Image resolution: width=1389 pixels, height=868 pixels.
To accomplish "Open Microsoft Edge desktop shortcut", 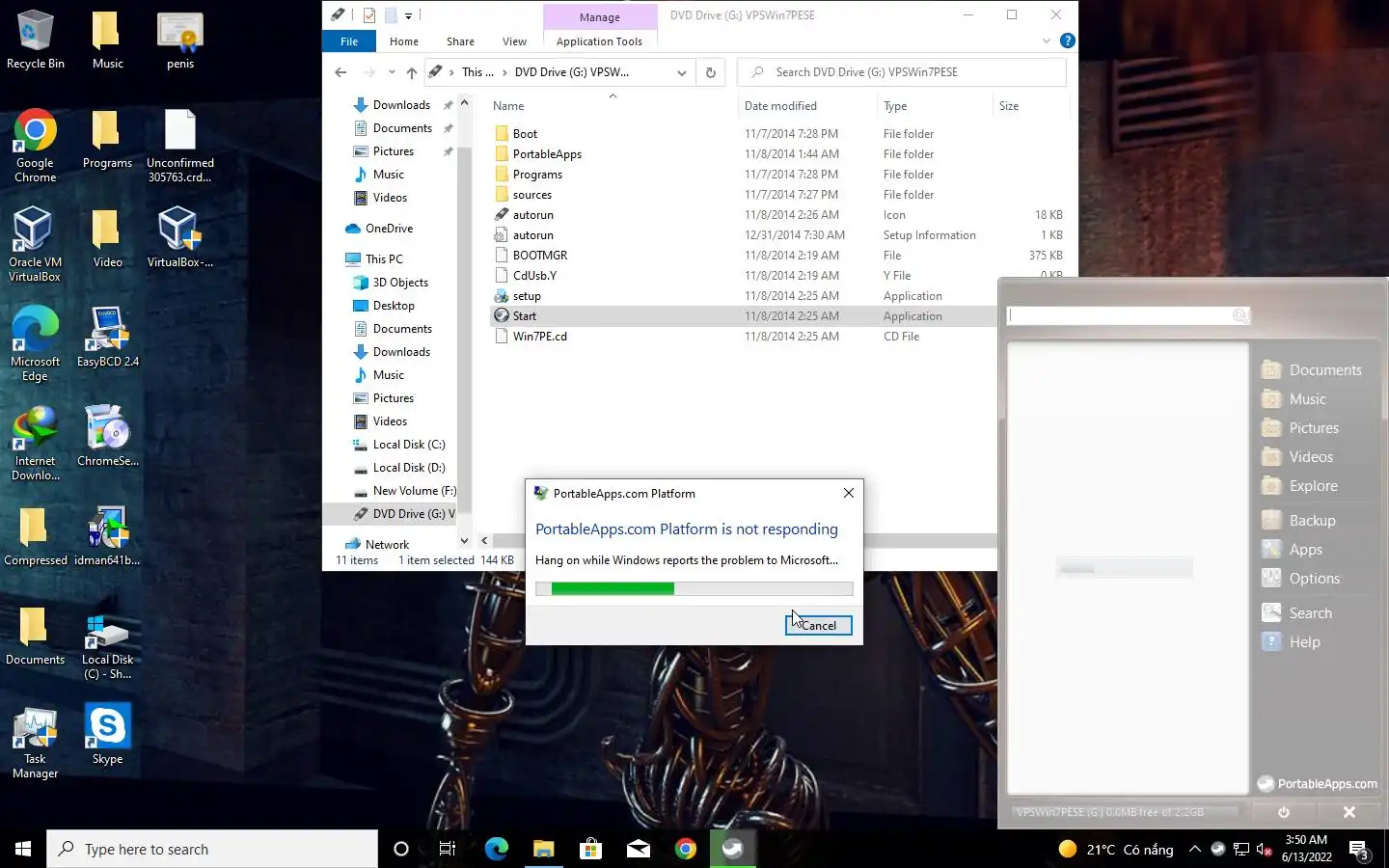I will pyautogui.click(x=36, y=344).
